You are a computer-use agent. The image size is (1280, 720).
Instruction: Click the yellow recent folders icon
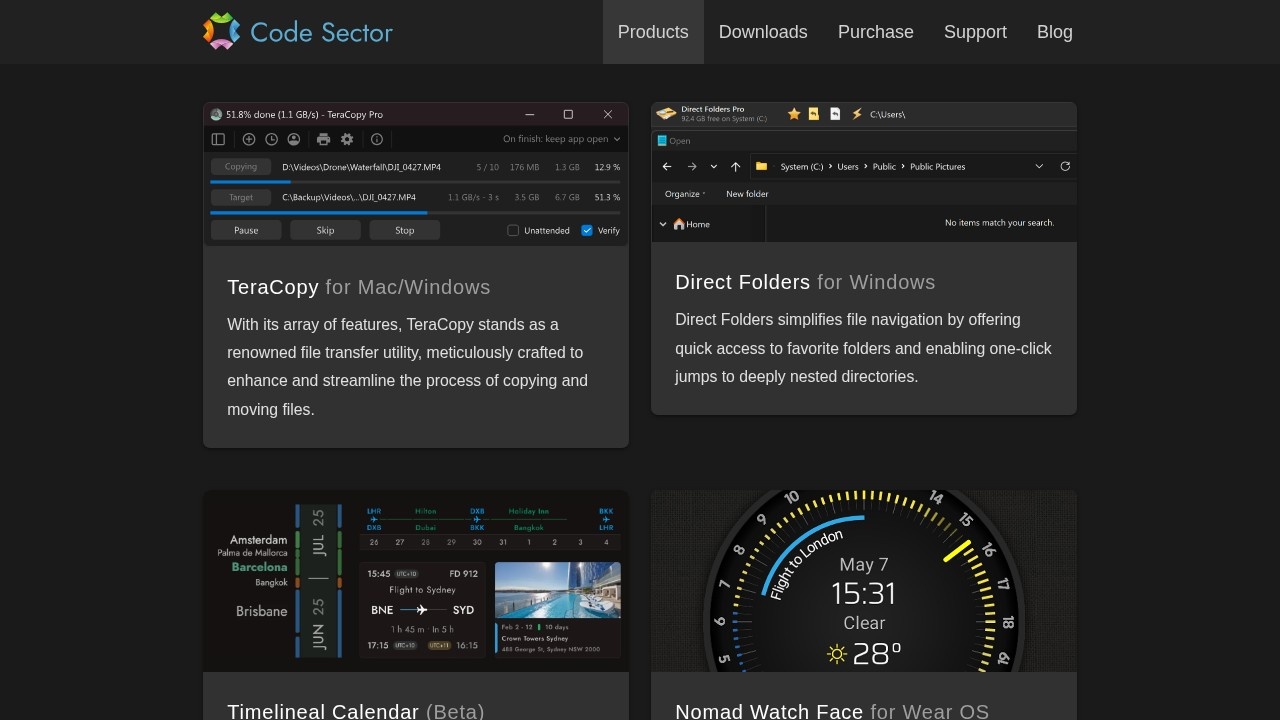pyautogui.click(x=814, y=114)
